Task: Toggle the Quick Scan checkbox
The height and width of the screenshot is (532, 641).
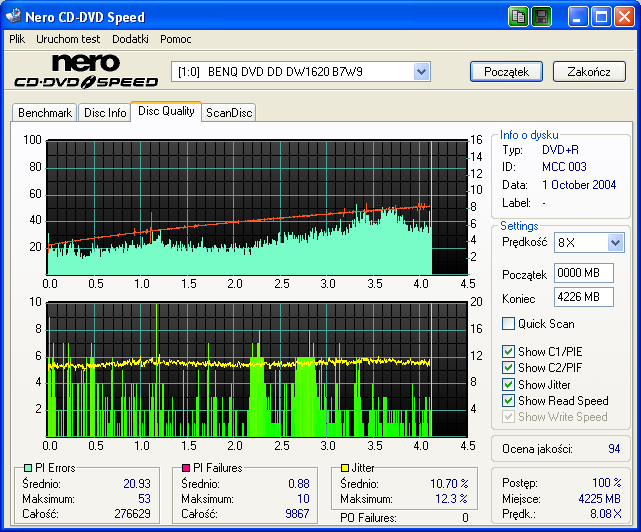Action: pos(508,323)
